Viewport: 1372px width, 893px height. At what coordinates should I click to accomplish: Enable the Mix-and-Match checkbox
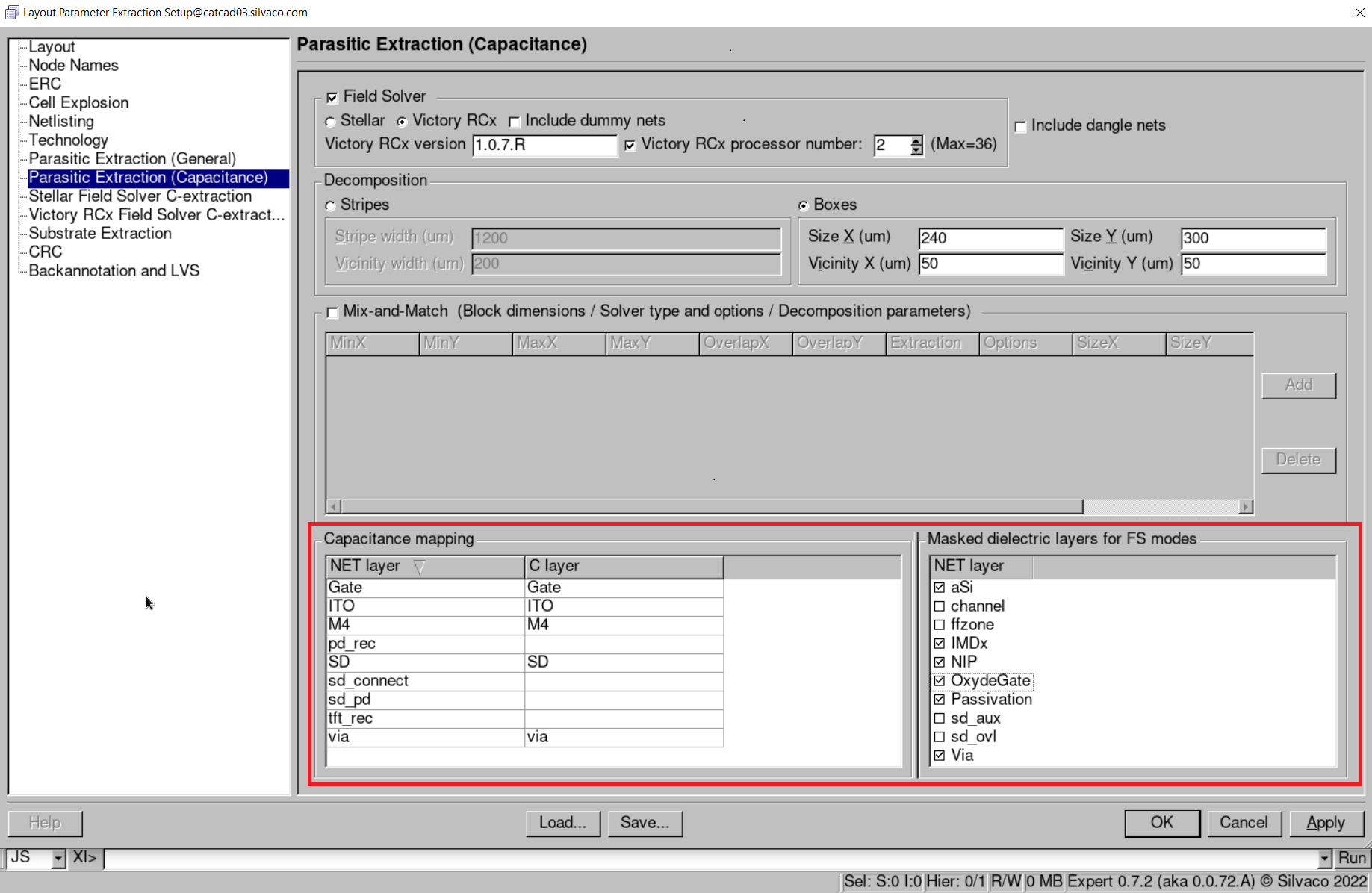(332, 312)
